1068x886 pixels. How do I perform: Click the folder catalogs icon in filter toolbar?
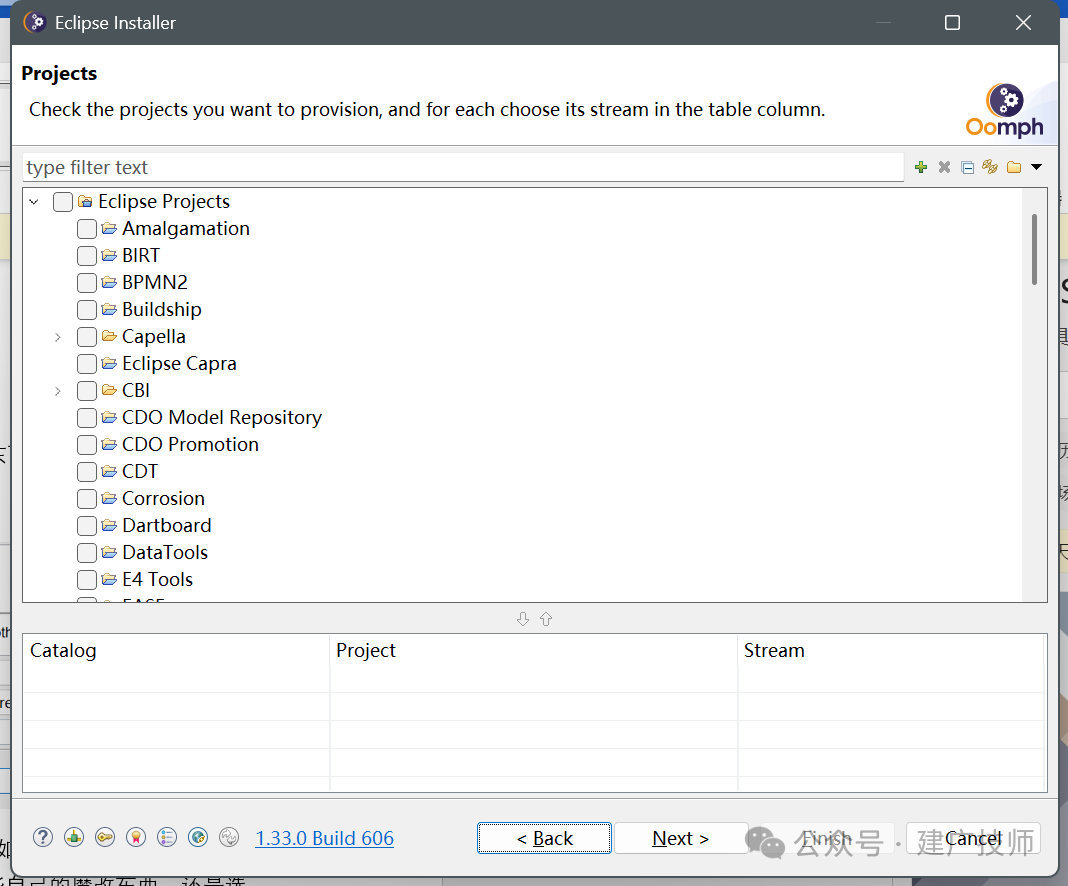[x=1014, y=167]
